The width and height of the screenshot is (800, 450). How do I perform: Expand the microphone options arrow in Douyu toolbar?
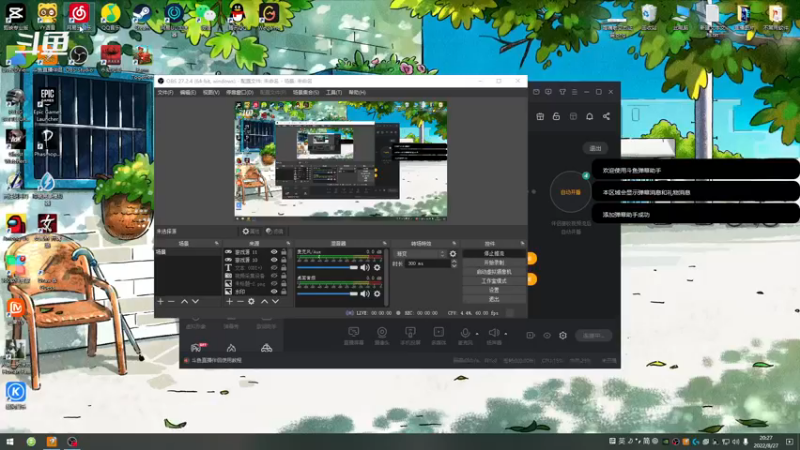coord(477,334)
